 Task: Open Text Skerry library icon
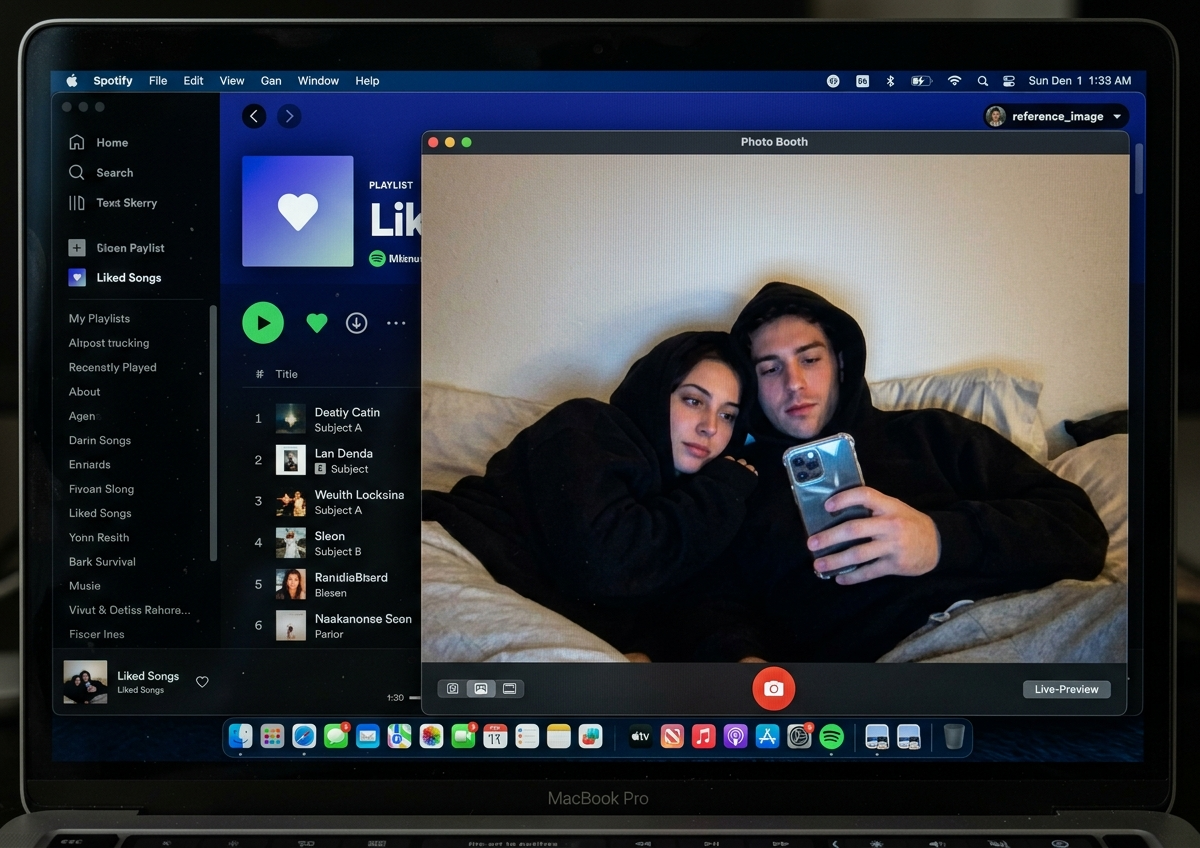(76, 202)
